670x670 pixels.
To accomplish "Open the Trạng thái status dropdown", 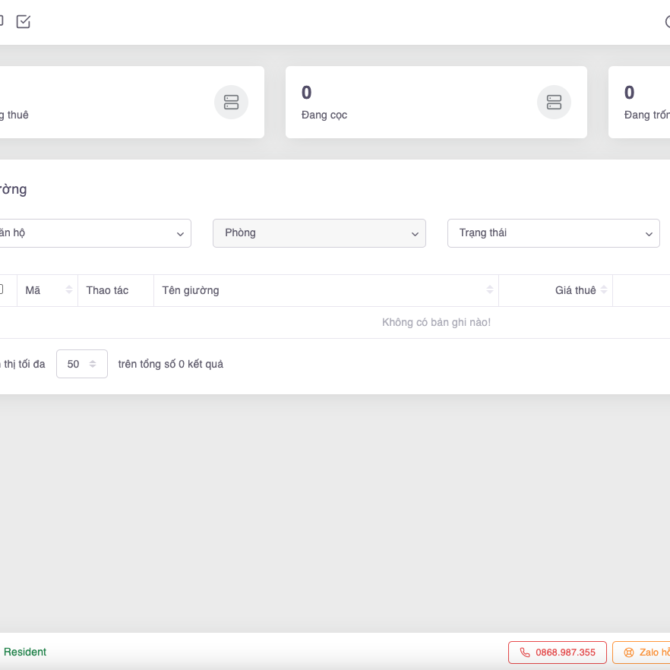I will 553,233.
